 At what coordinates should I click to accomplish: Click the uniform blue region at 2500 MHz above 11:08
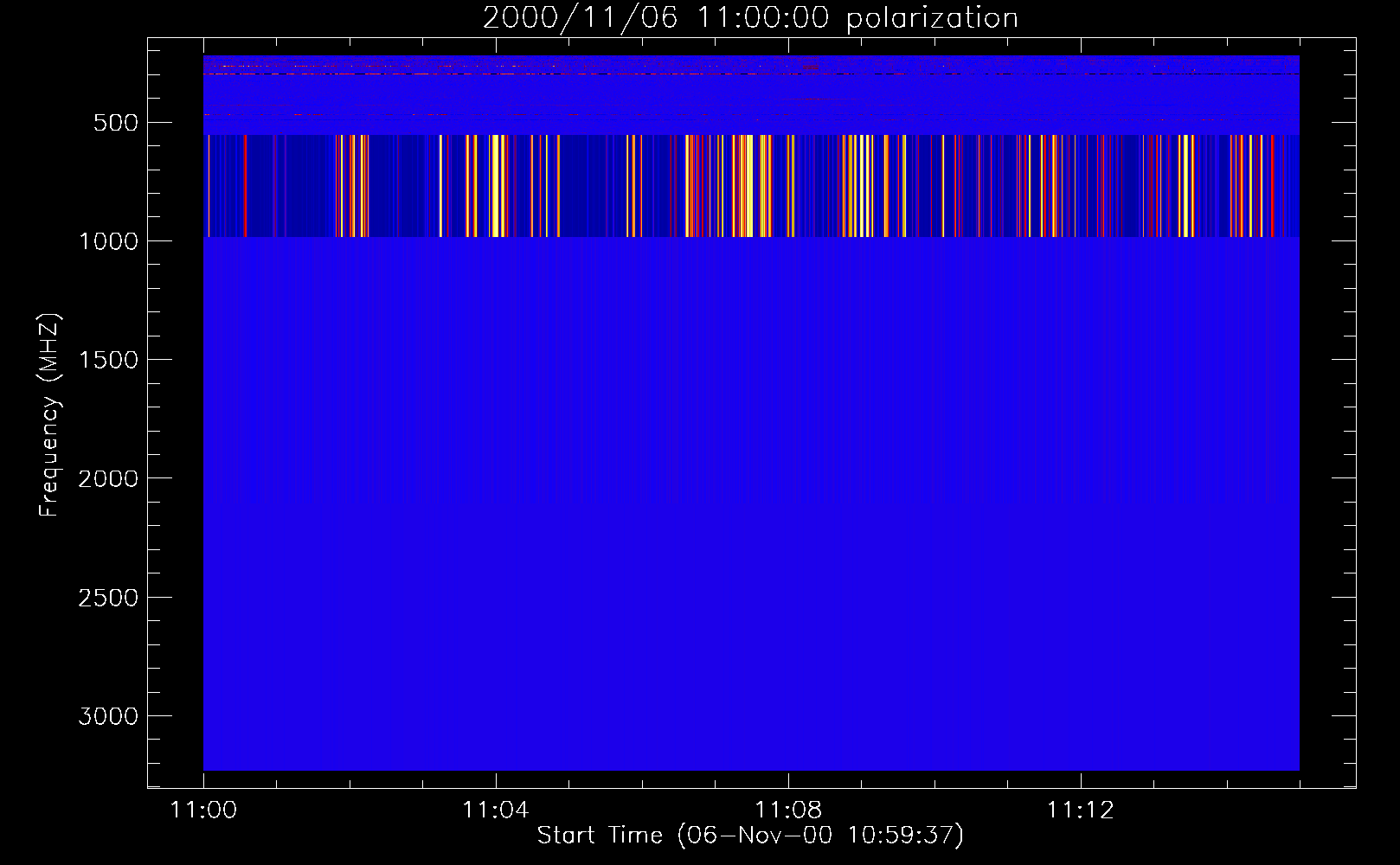(x=788, y=597)
